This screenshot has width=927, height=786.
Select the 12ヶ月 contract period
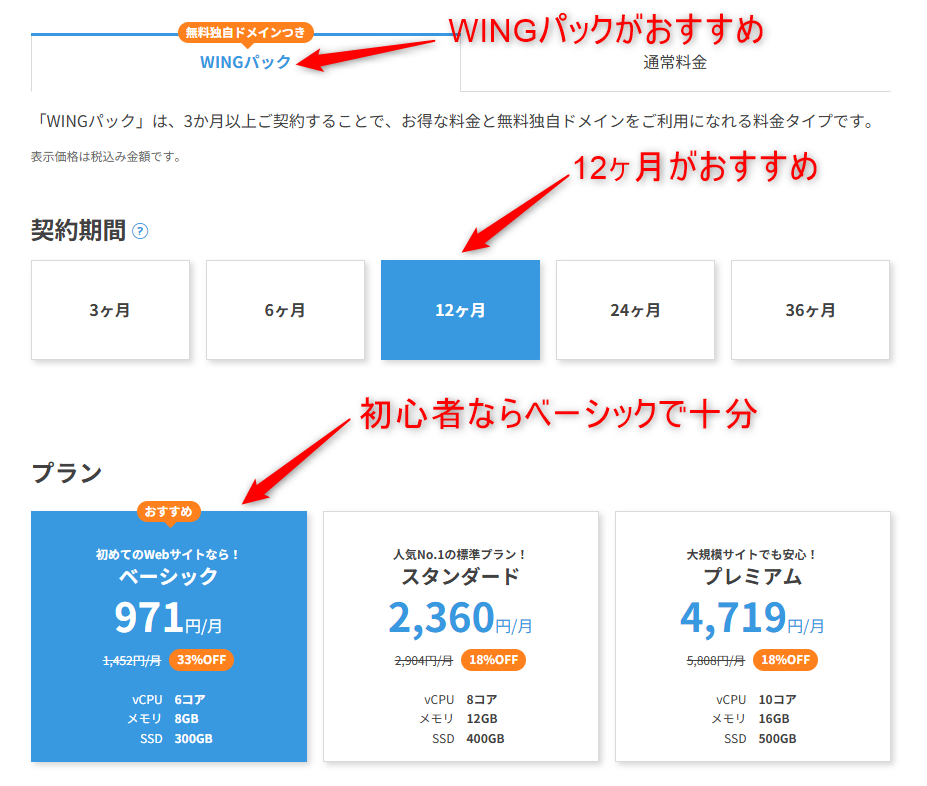coord(461,310)
